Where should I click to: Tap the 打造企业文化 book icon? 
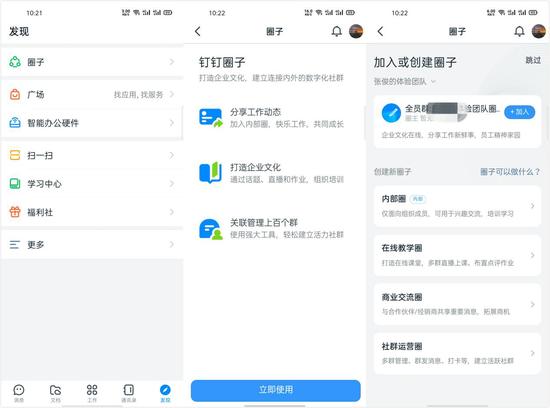coord(211,172)
